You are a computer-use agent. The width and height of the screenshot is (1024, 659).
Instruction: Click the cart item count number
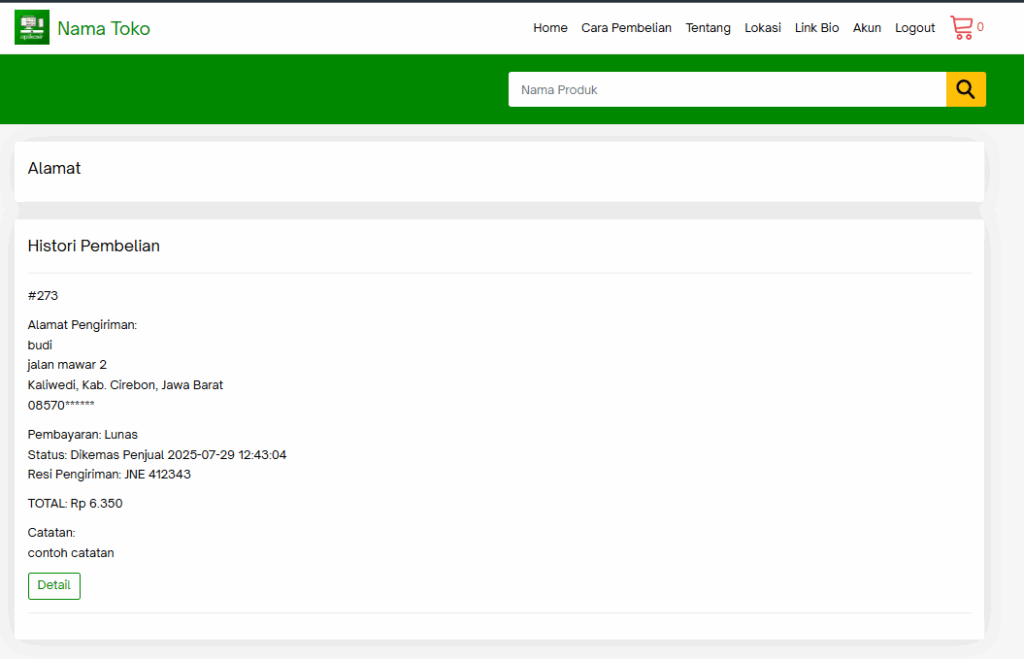click(980, 27)
